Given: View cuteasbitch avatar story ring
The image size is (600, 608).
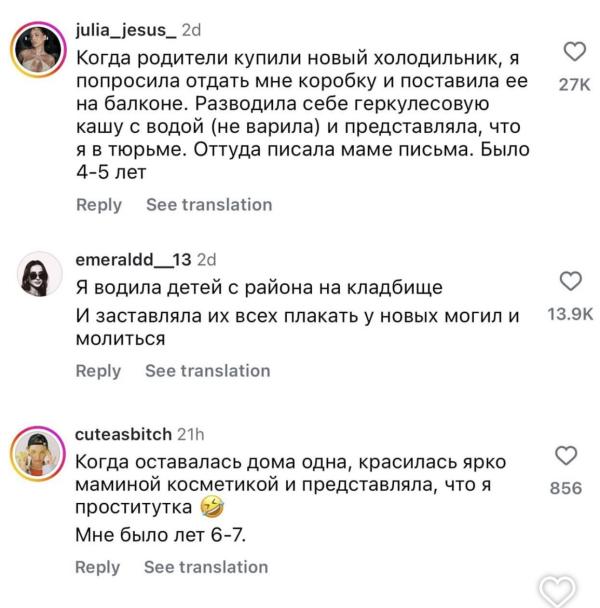Looking at the screenshot, I should (x=38, y=454).
